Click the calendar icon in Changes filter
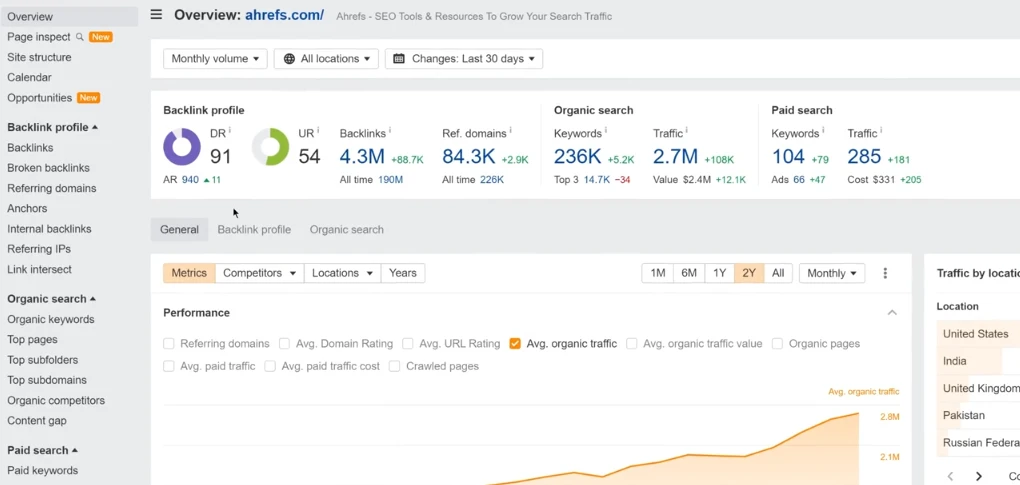This screenshot has height=485, width=1020. 400,59
